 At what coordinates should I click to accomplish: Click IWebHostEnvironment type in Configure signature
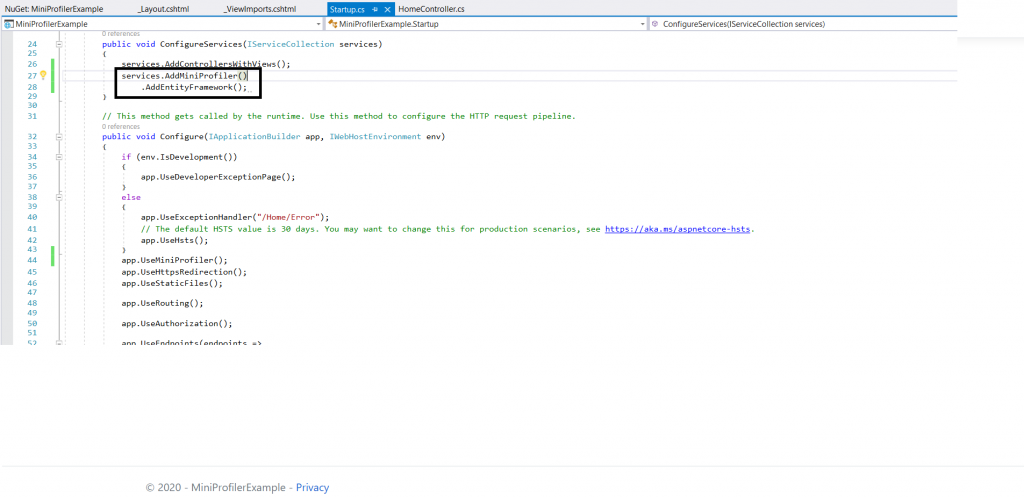376,137
